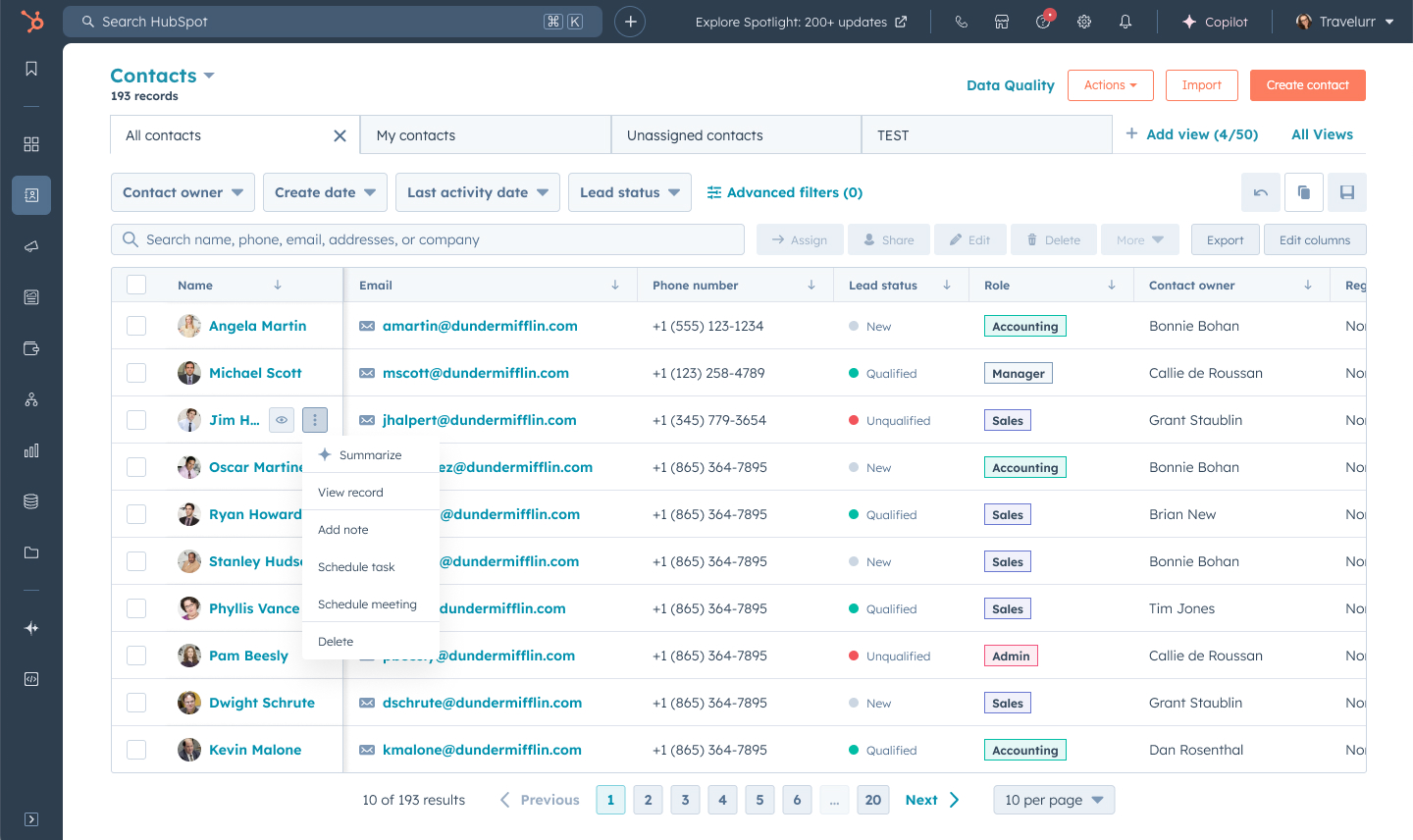
Task: Open the Content icon in sidebar
Action: (x=31, y=297)
